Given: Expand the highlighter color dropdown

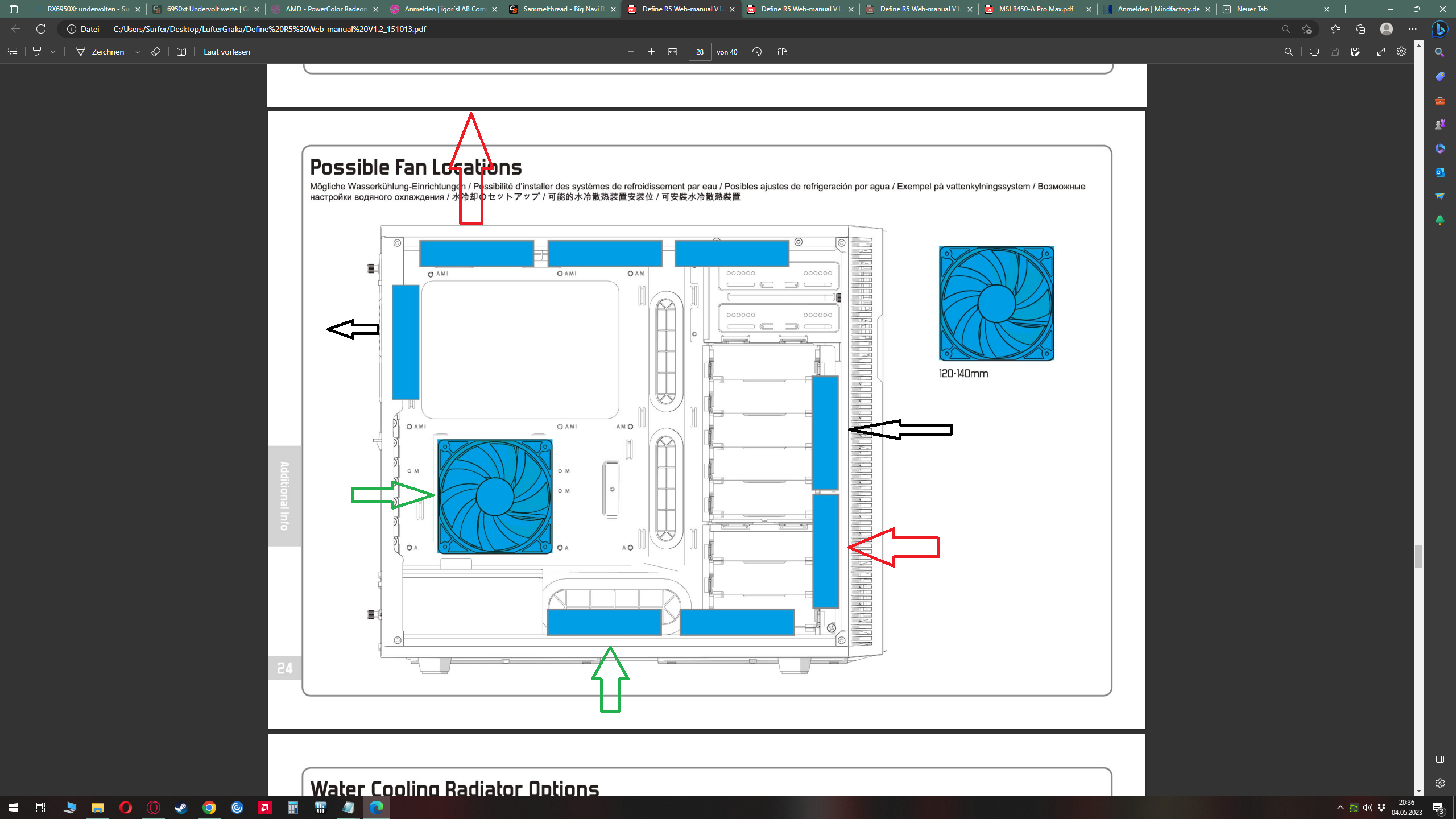Looking at the screenshot, I should tap(53, 52).
